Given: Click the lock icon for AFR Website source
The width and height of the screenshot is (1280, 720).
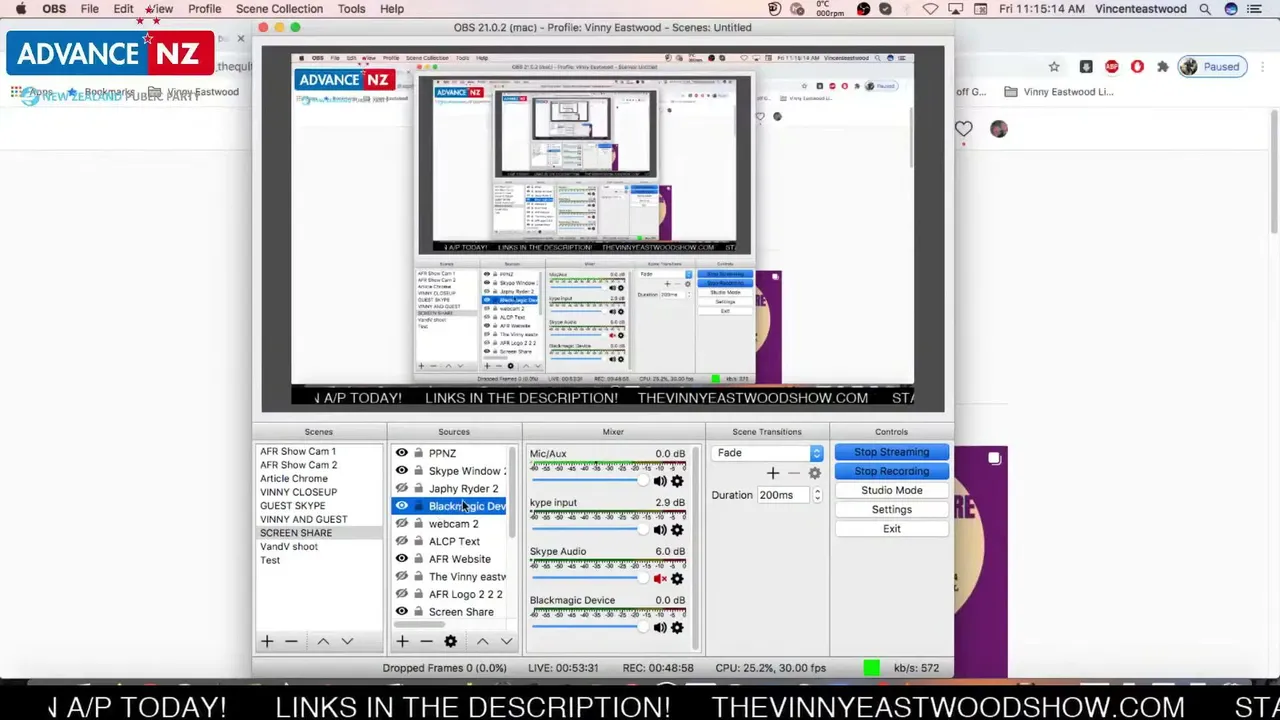Looking at the screenshot, I should point(418,559).
